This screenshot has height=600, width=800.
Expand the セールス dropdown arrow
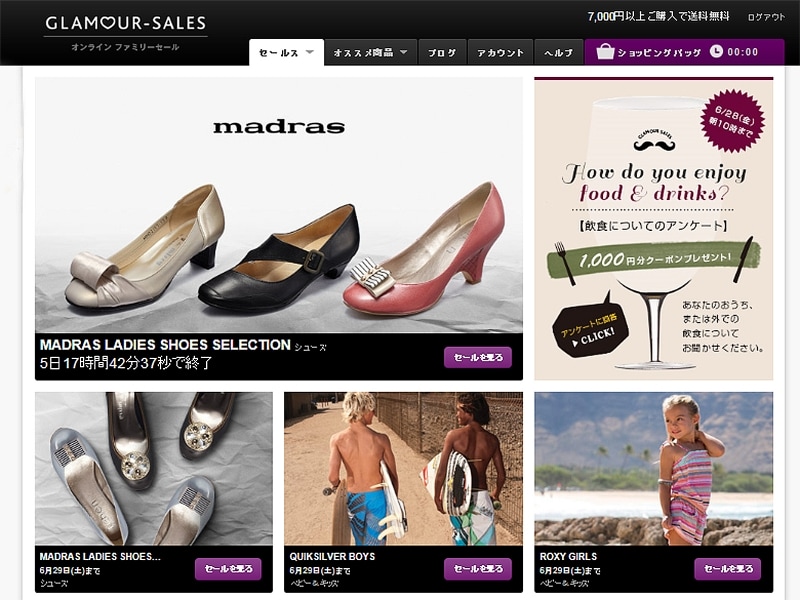(x=310, y=52)
